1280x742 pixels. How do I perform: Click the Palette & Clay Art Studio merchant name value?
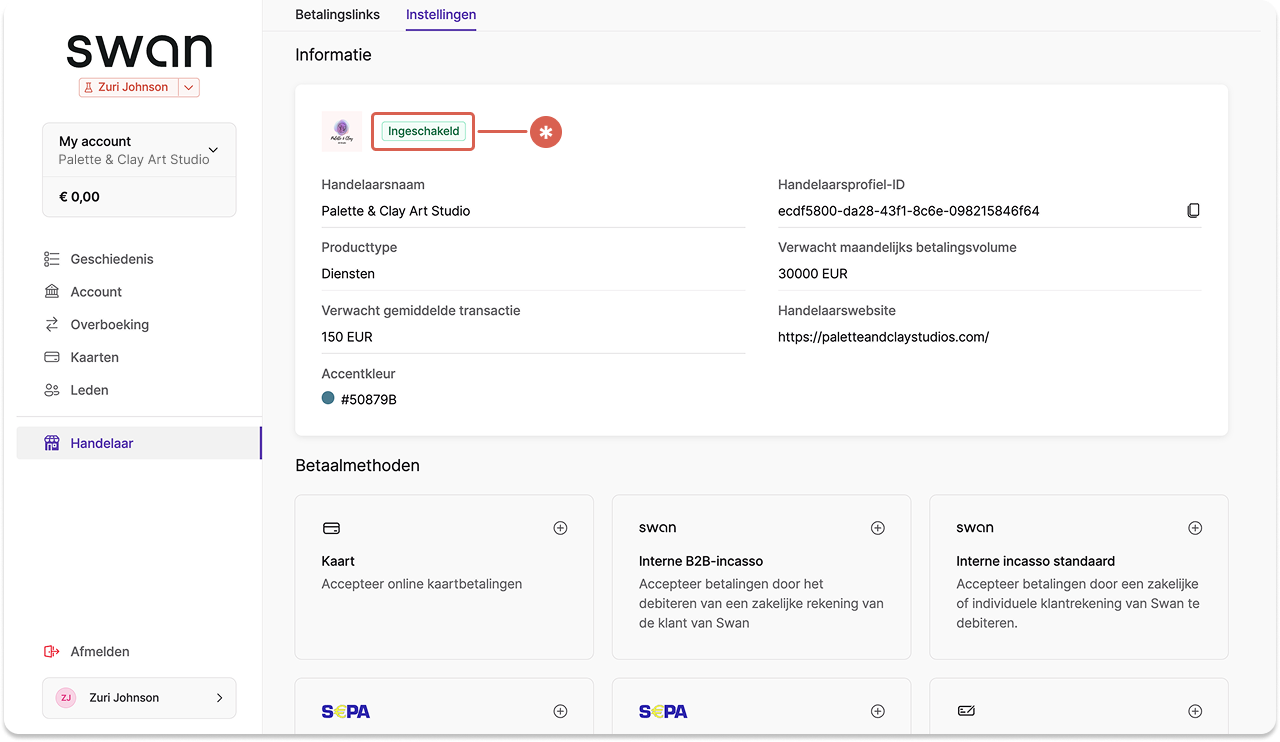tap(396, 211)
